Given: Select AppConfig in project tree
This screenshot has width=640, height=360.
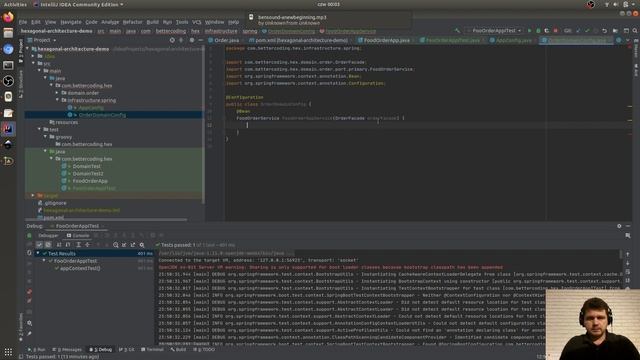Looking at the screenshot, I should pyautogui.click(x=91, y=108).
